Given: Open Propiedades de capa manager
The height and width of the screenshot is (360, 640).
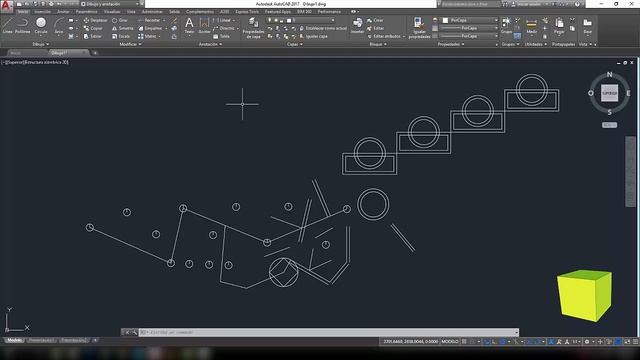Looking at the screenshot, I should click(253, 28).
